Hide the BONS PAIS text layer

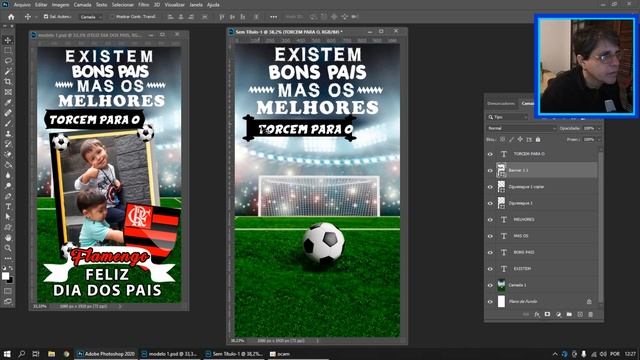click(x=490, y=252)
